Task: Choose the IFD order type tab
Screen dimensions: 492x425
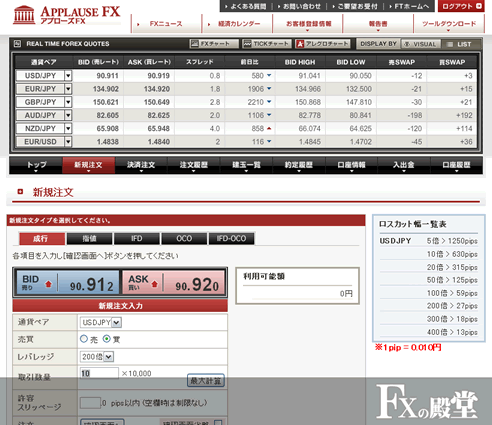Action: pos(137,239)
